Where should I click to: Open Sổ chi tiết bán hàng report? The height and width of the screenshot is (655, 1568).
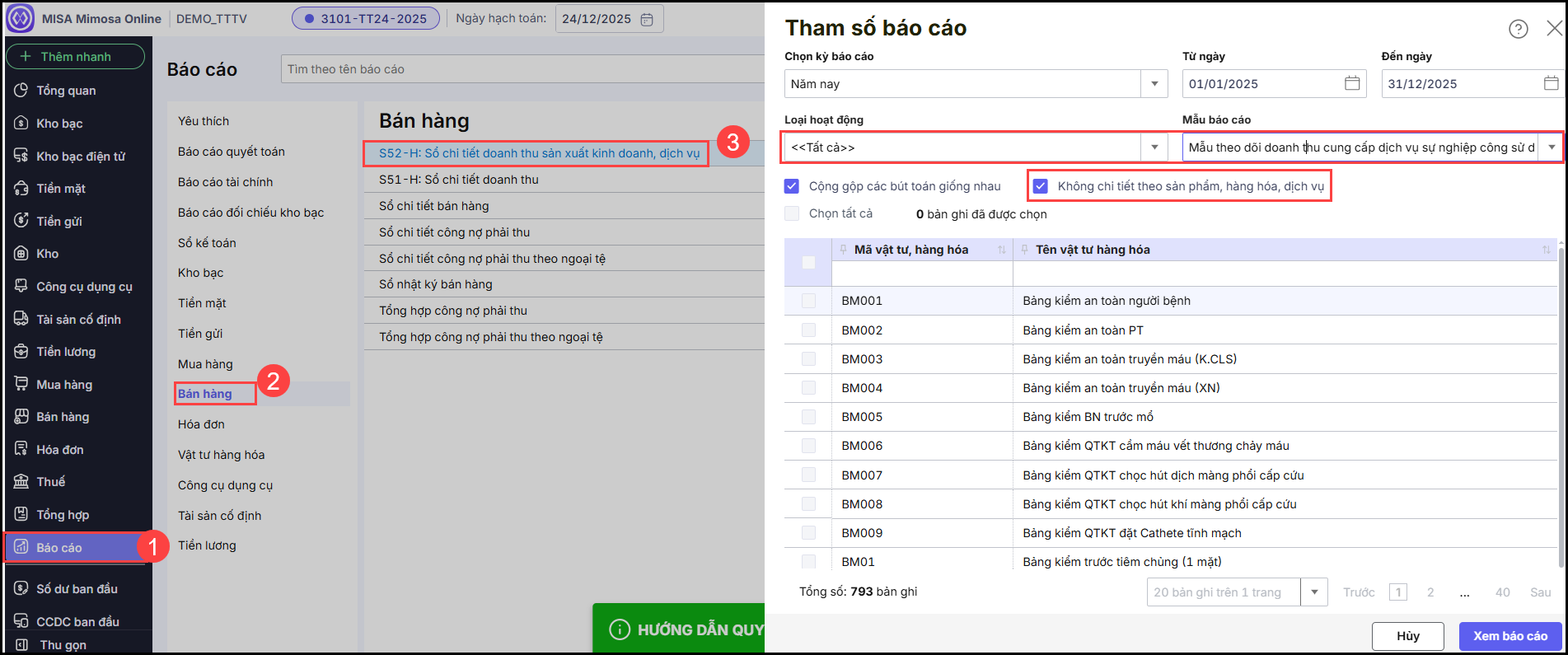point(433,206)
